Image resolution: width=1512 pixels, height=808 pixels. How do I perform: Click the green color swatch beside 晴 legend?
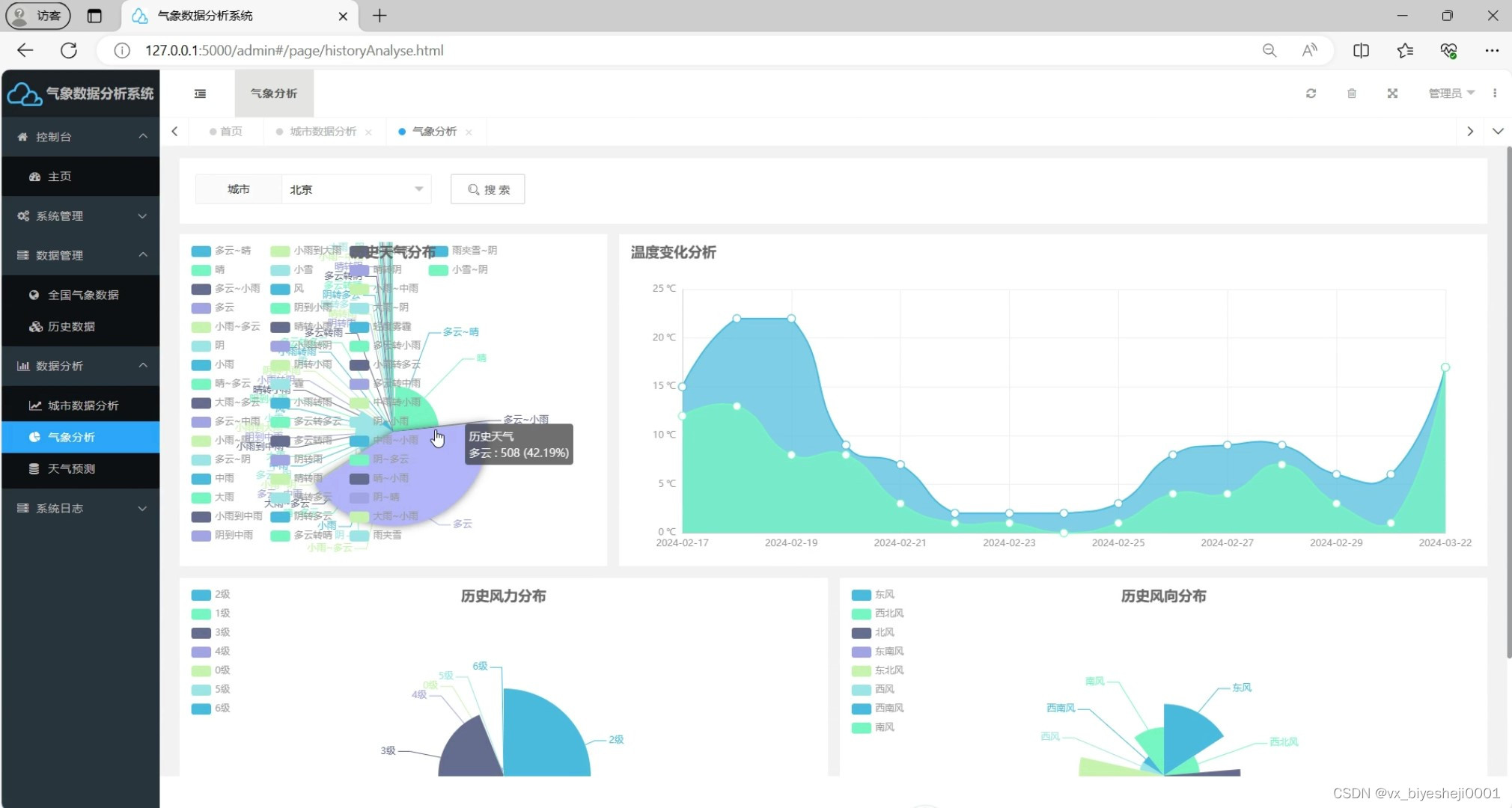pyautogui.click(x=200, y=269)
